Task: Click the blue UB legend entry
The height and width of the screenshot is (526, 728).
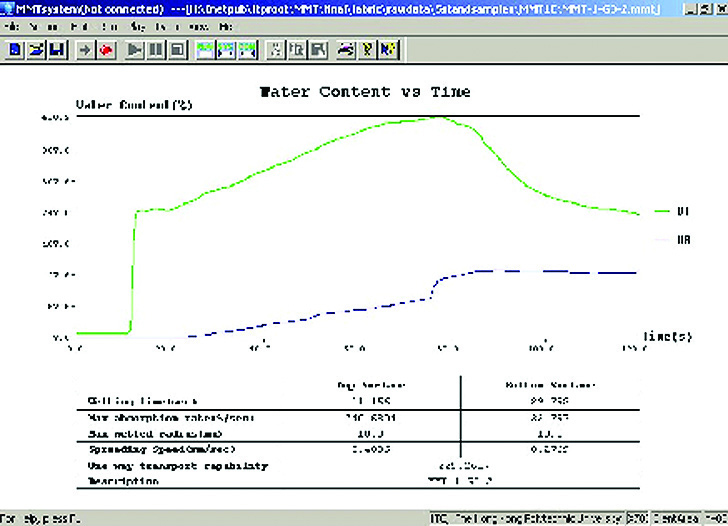Action: tap(671, 240)
